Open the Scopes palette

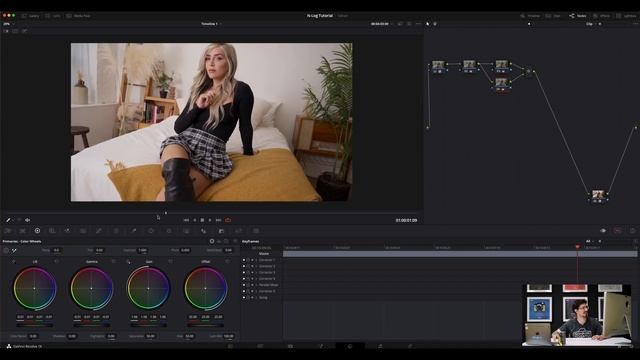618,231
